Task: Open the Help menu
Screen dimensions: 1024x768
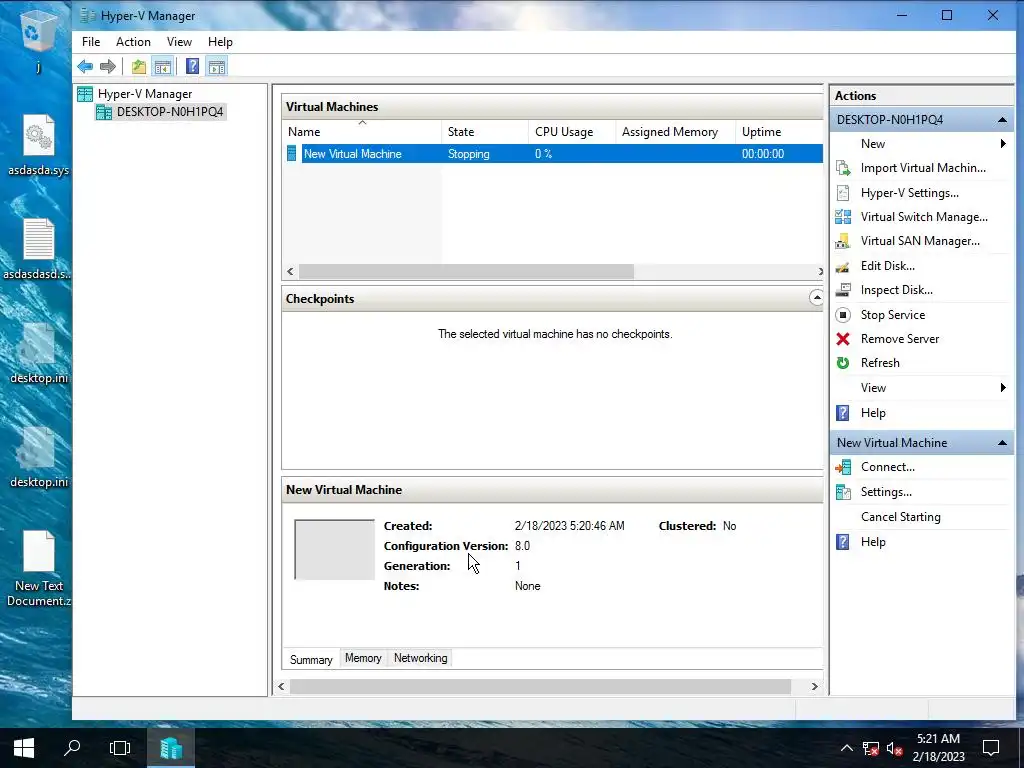Action: (x=220, y=42)
